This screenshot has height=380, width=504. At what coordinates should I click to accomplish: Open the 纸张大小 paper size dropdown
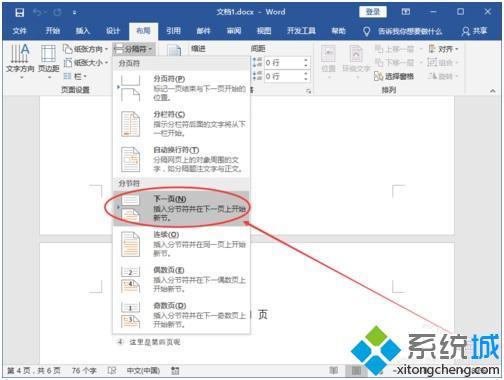point(85,63)
